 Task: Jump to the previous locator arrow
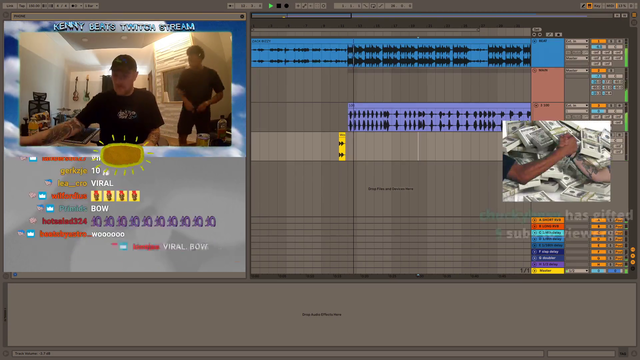(534, 35)
